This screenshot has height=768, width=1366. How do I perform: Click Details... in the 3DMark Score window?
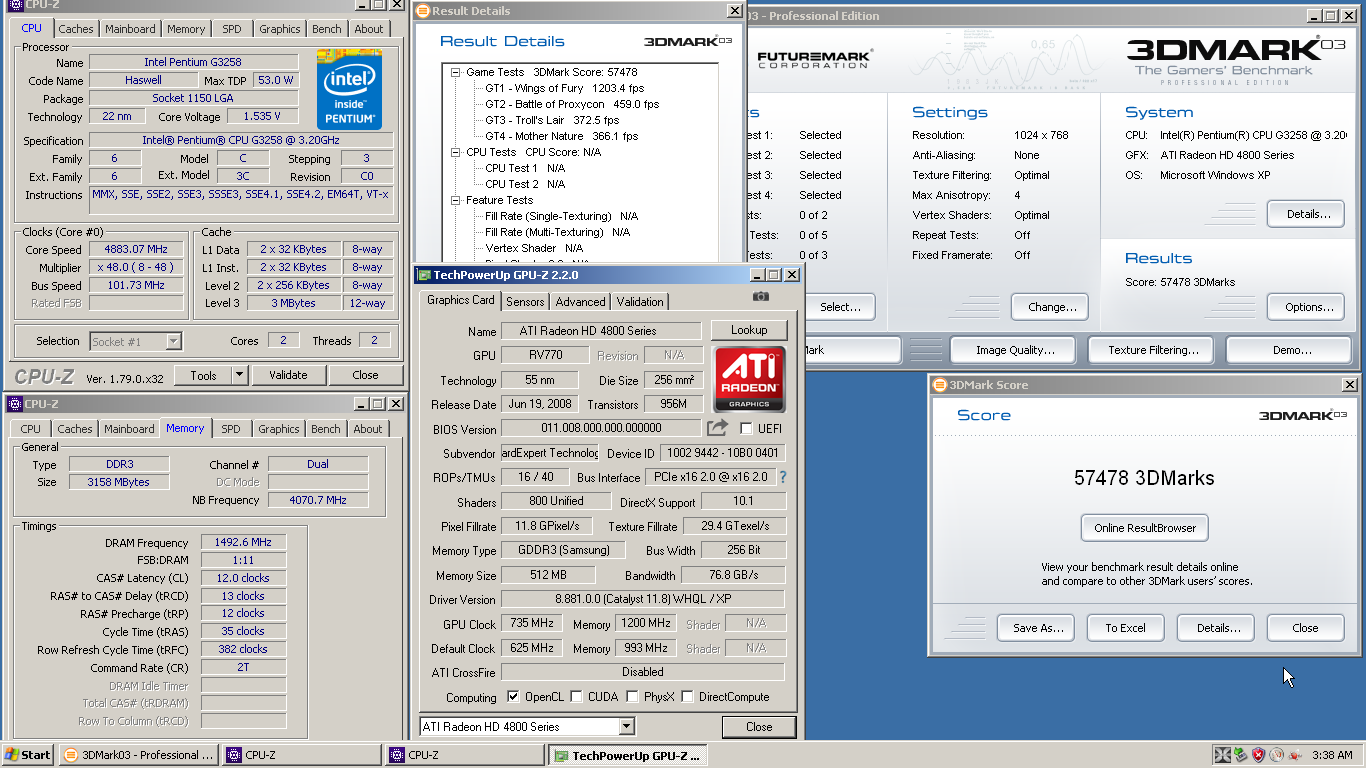click(1216, 628)
